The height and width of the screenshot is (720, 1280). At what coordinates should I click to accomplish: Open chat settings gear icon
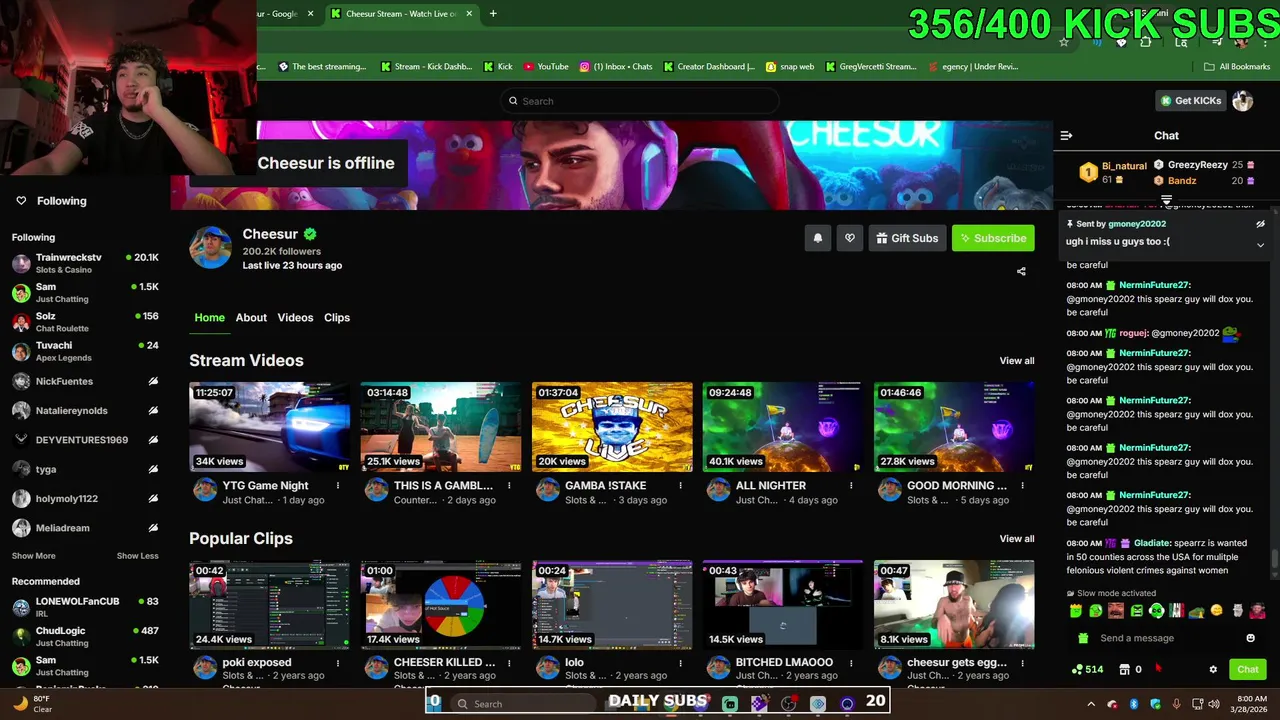tap(1213, 669)
